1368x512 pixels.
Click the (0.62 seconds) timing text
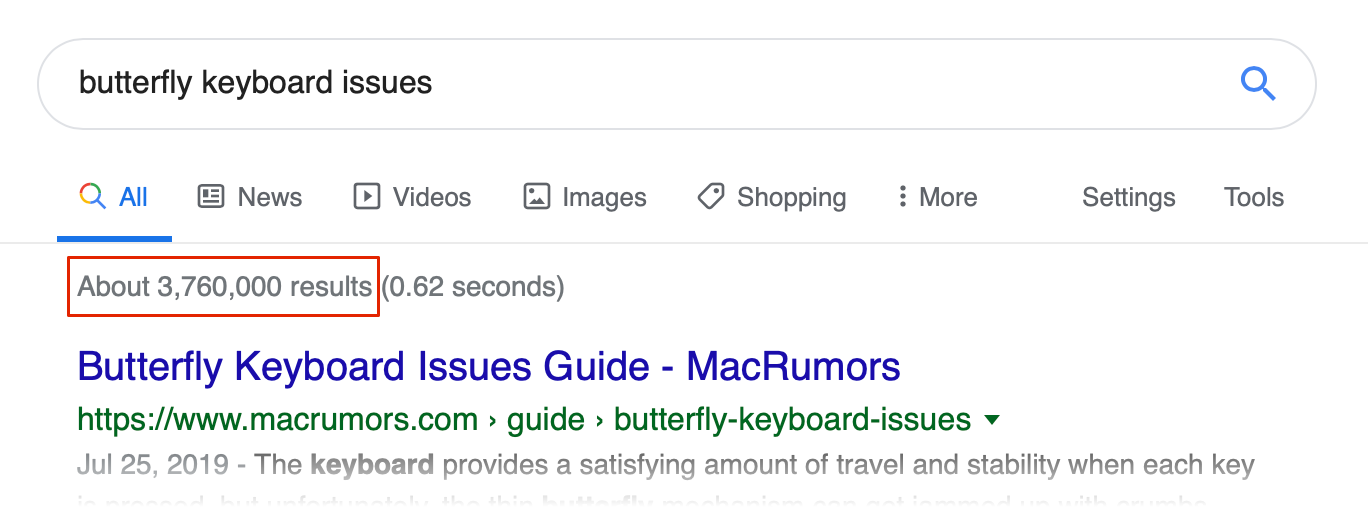click(x=473, y=287)
